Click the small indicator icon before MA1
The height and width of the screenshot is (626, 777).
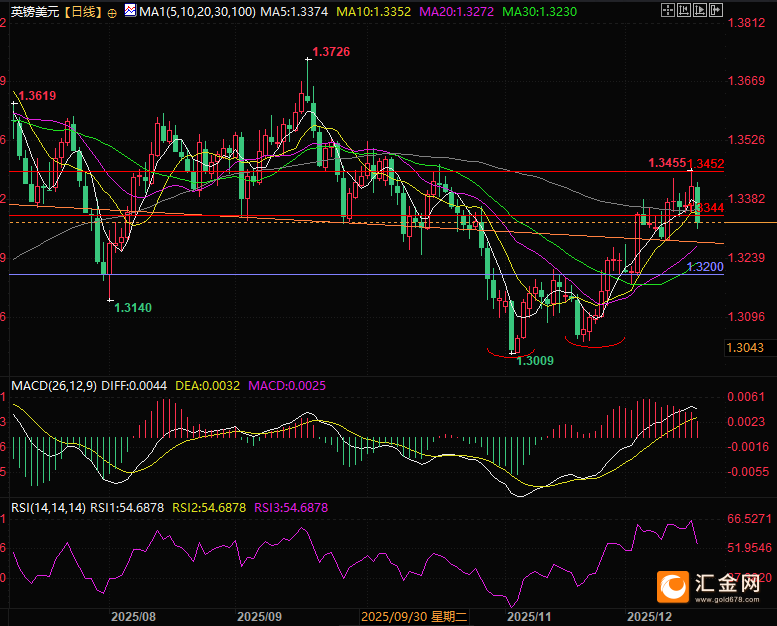[128, 12]
